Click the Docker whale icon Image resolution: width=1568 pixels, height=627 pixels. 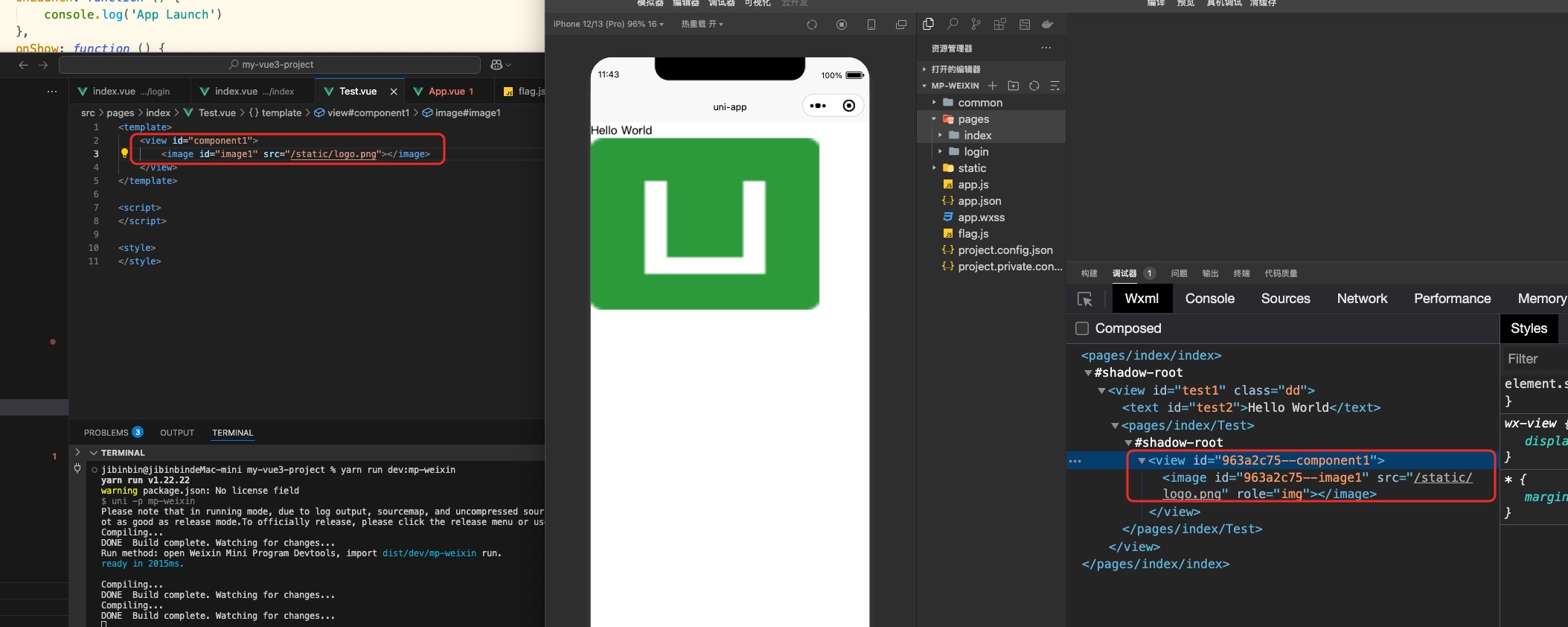(x=1048, y=24)
